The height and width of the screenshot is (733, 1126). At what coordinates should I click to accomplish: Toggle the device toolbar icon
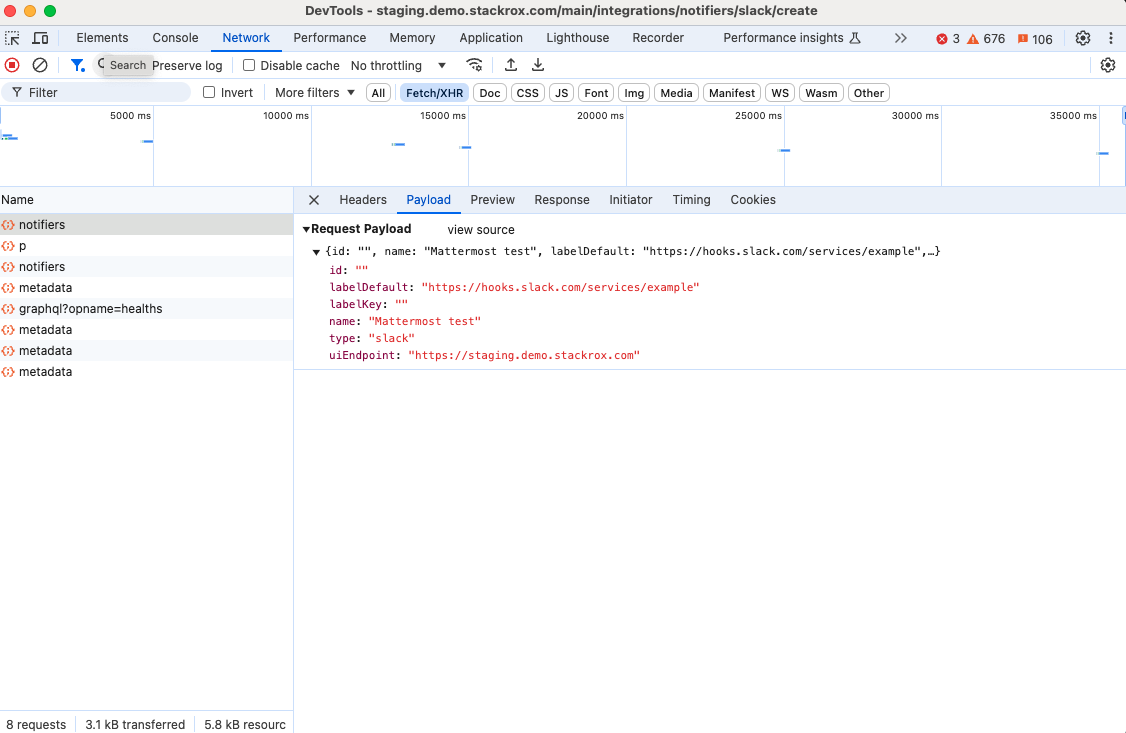pyautogui.click(x=40, y=38)
